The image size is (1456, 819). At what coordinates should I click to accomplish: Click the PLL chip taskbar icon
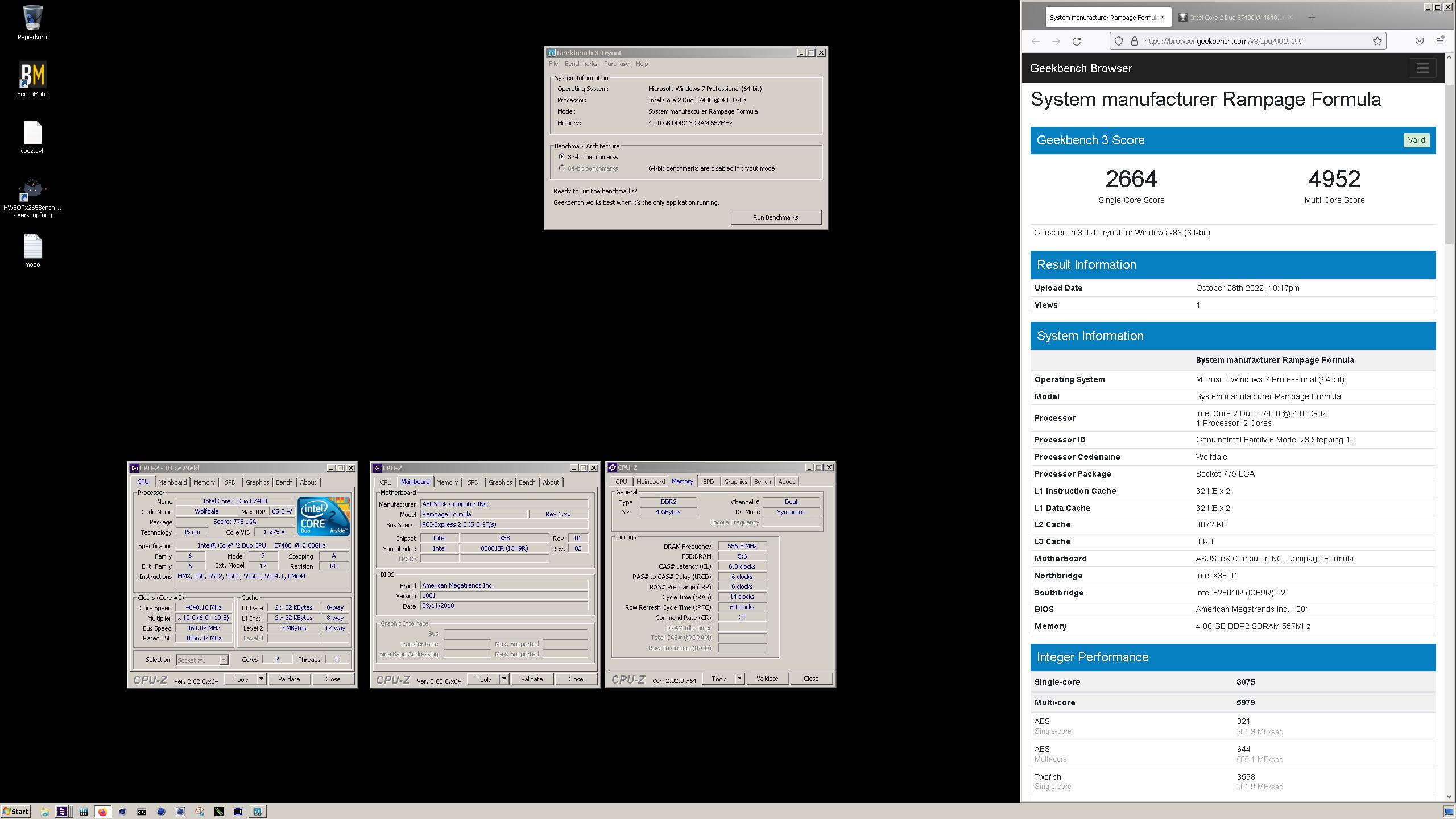pyautogui.click(x=238, y=812)
